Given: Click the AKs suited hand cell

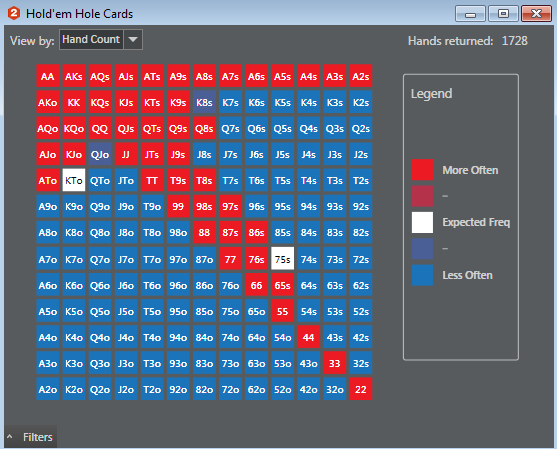Looking at the screenshot, I should pos(74,76).
